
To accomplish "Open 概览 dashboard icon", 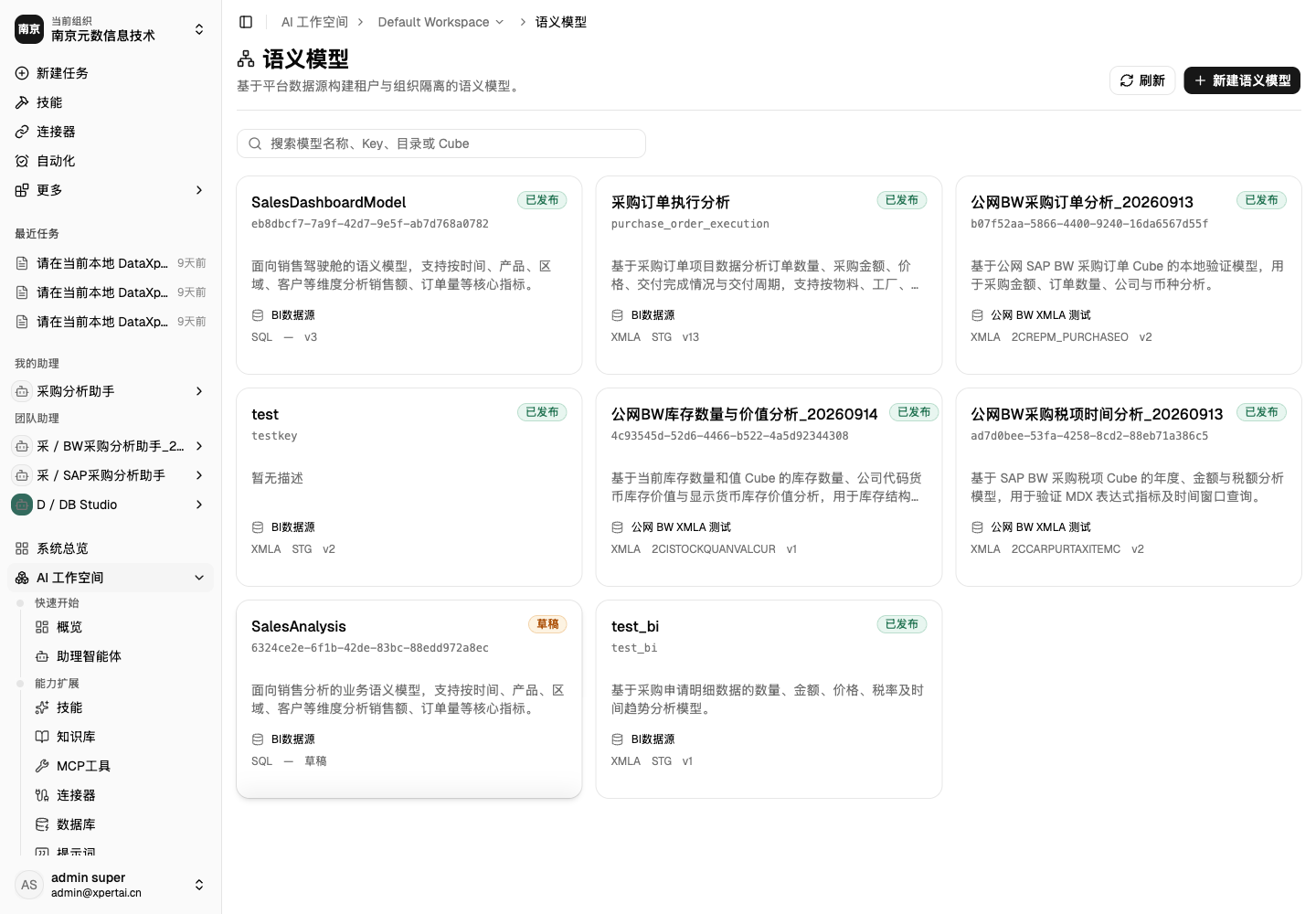I will [x=42, y=627].
